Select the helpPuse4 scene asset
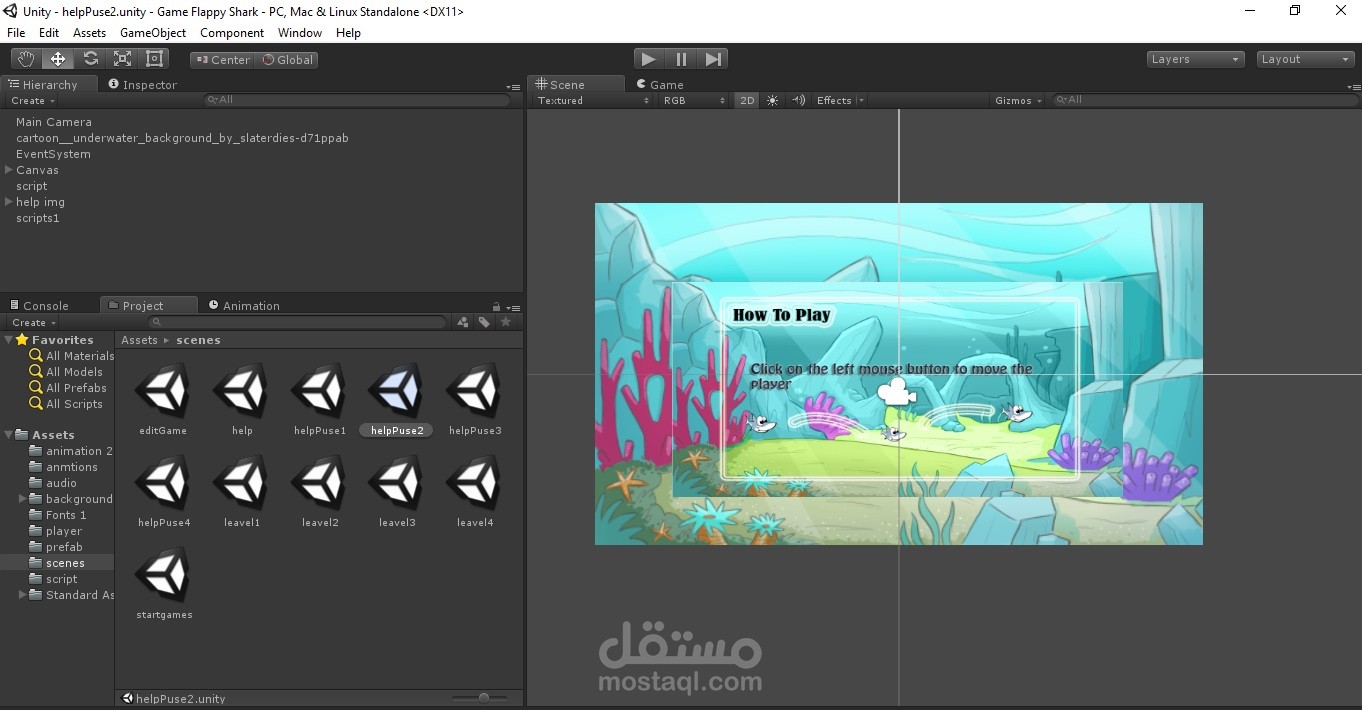Screen dimensions: 1362x710 point(164,490)
